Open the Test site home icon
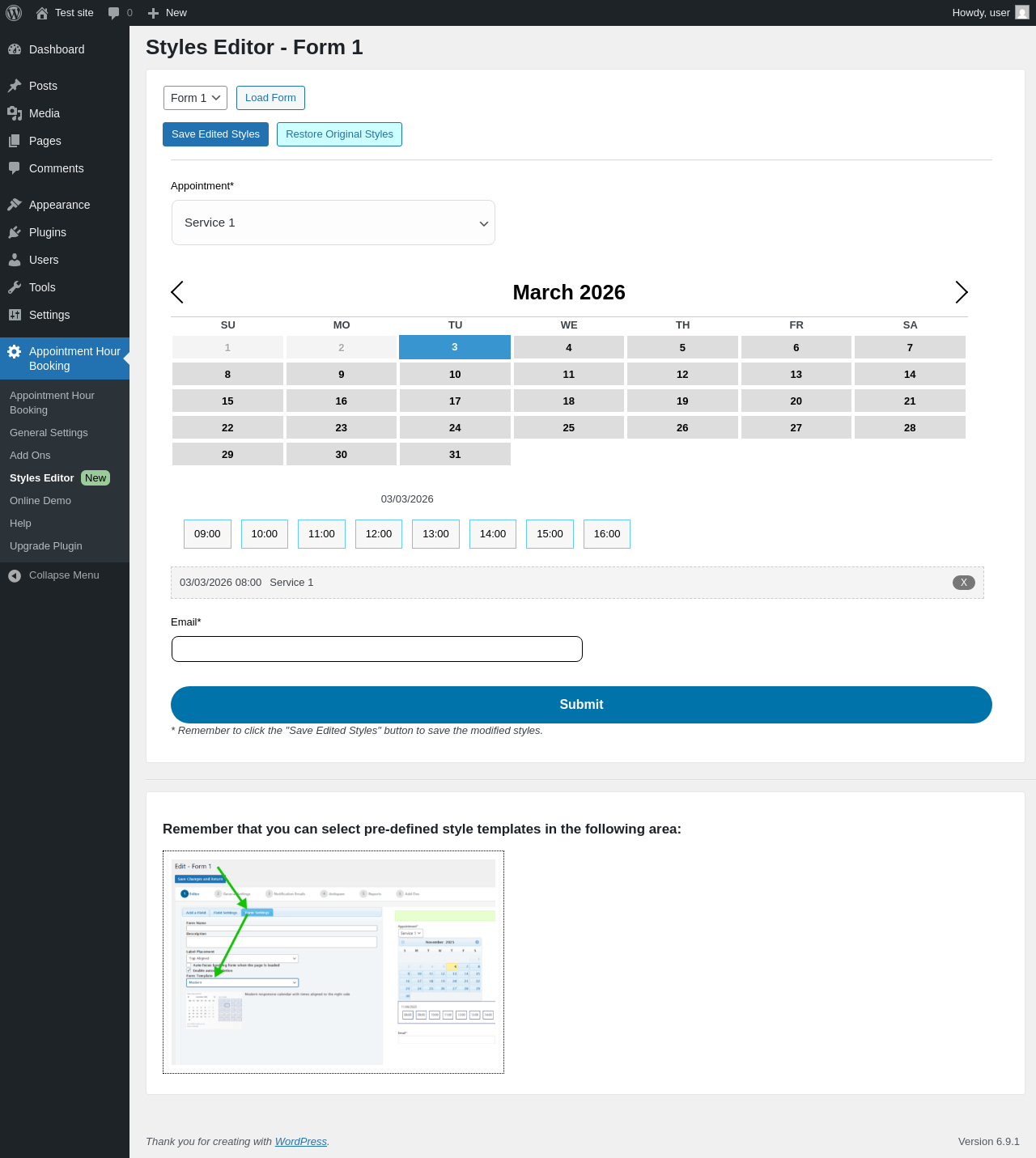This screenshot has height=1158, width=1036. point(42,13)
